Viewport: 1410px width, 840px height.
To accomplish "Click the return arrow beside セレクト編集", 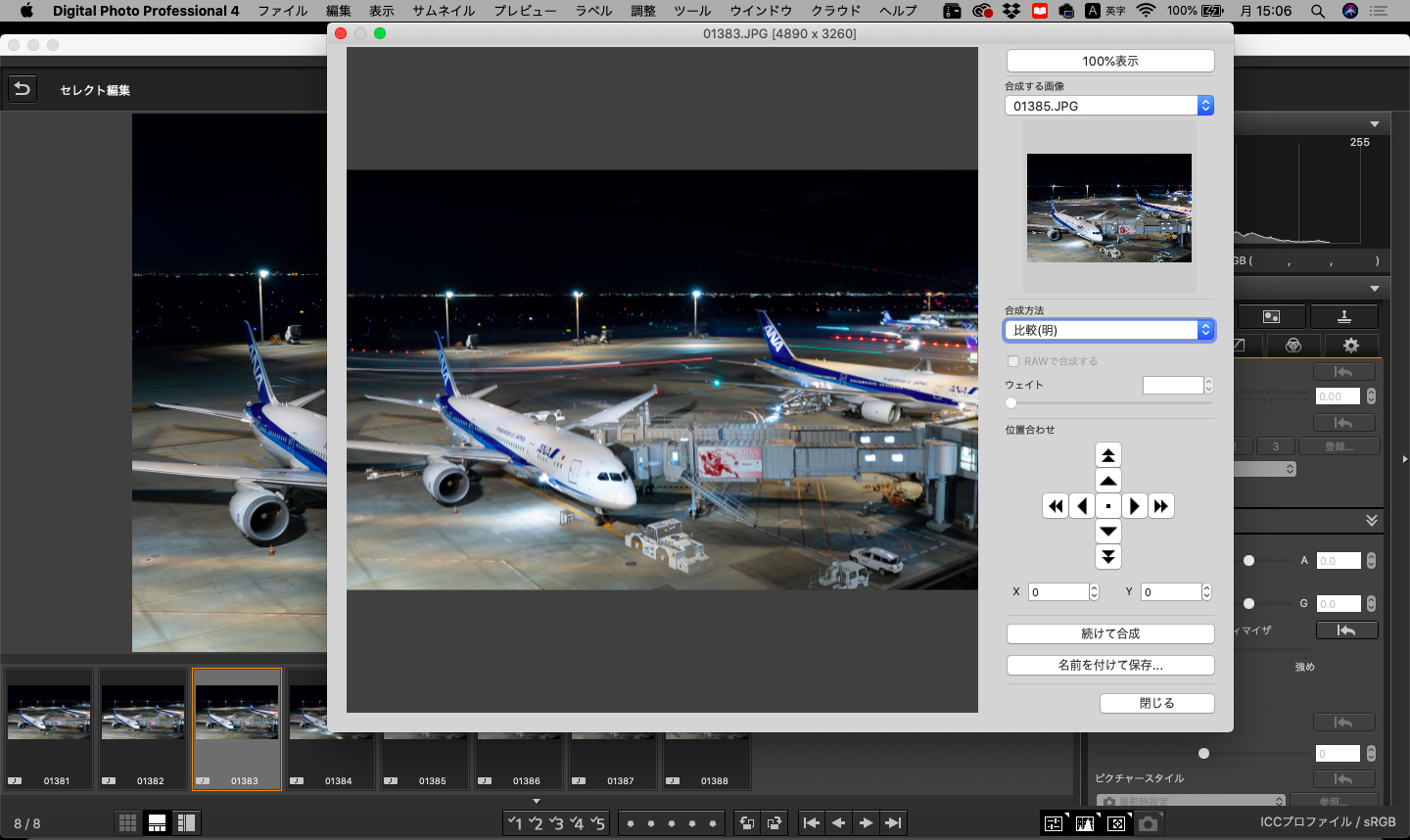I will pyautogui.click(x=22, y=89).
